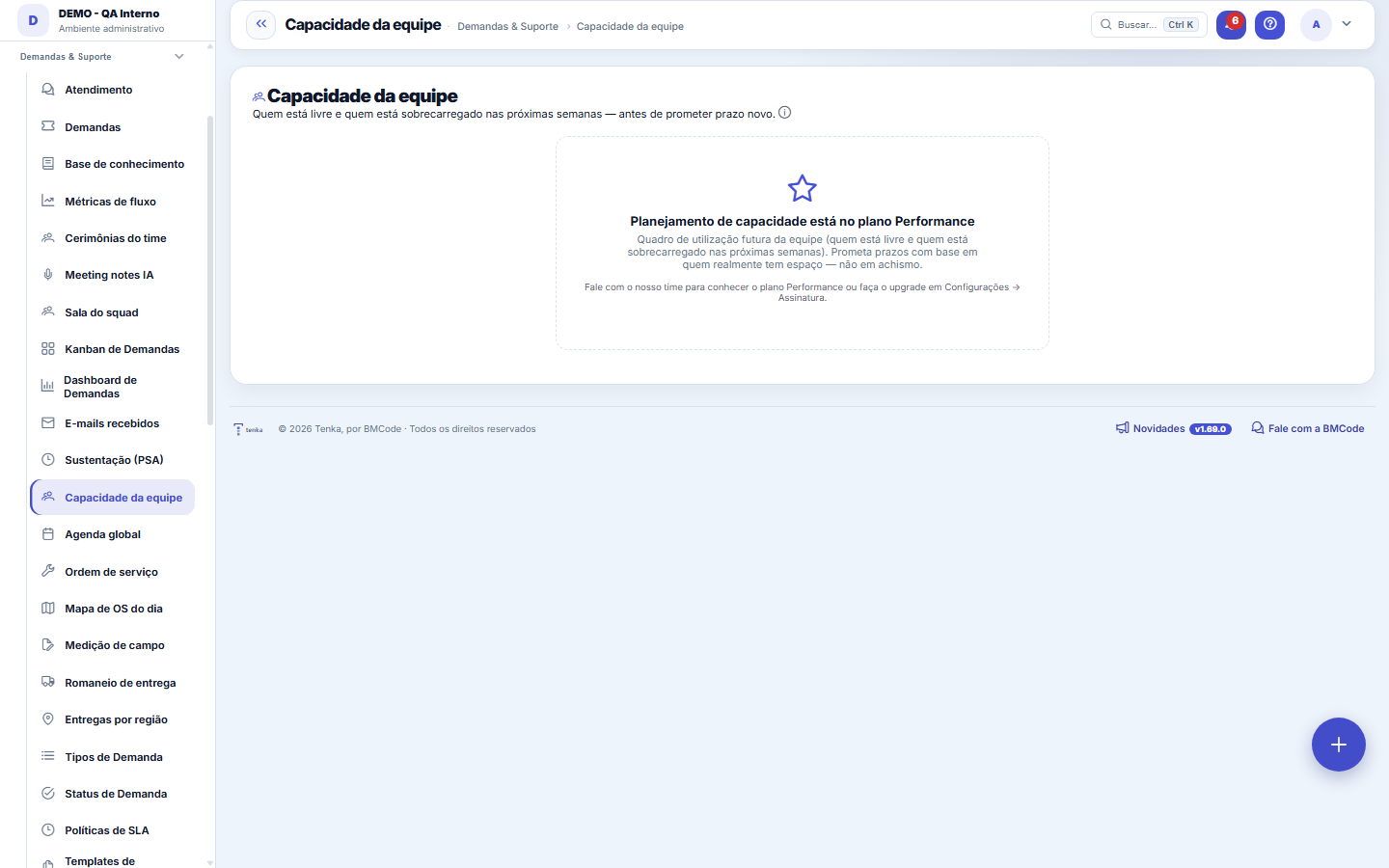Click the Sala do squad icon
Screen dimensions: 1389x868
click(48, 312)
